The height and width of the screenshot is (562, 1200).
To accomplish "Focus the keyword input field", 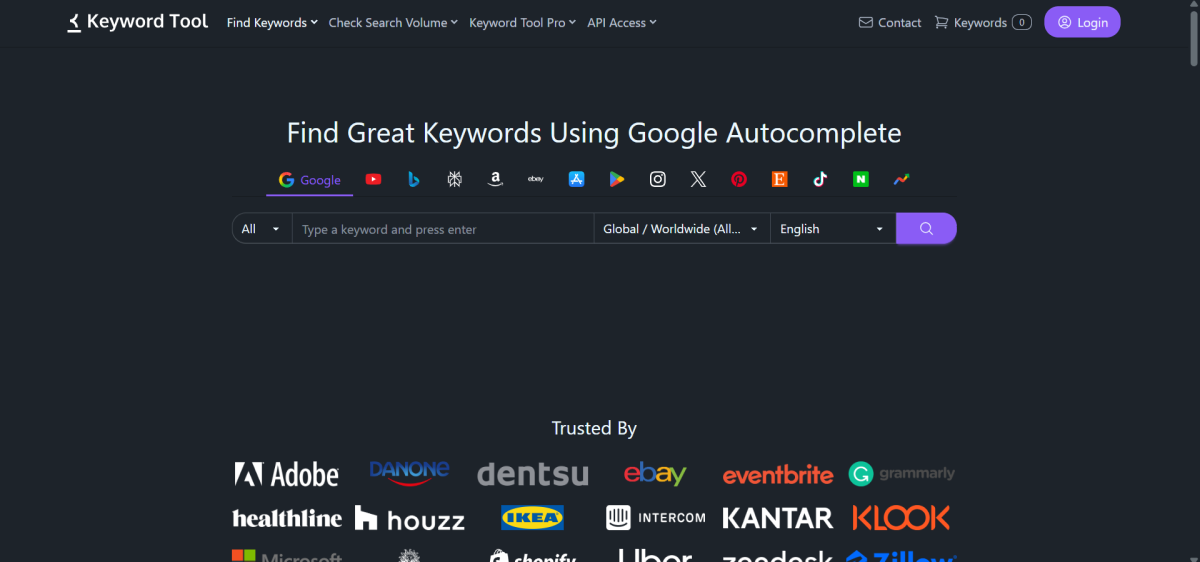I will [443, 229].
